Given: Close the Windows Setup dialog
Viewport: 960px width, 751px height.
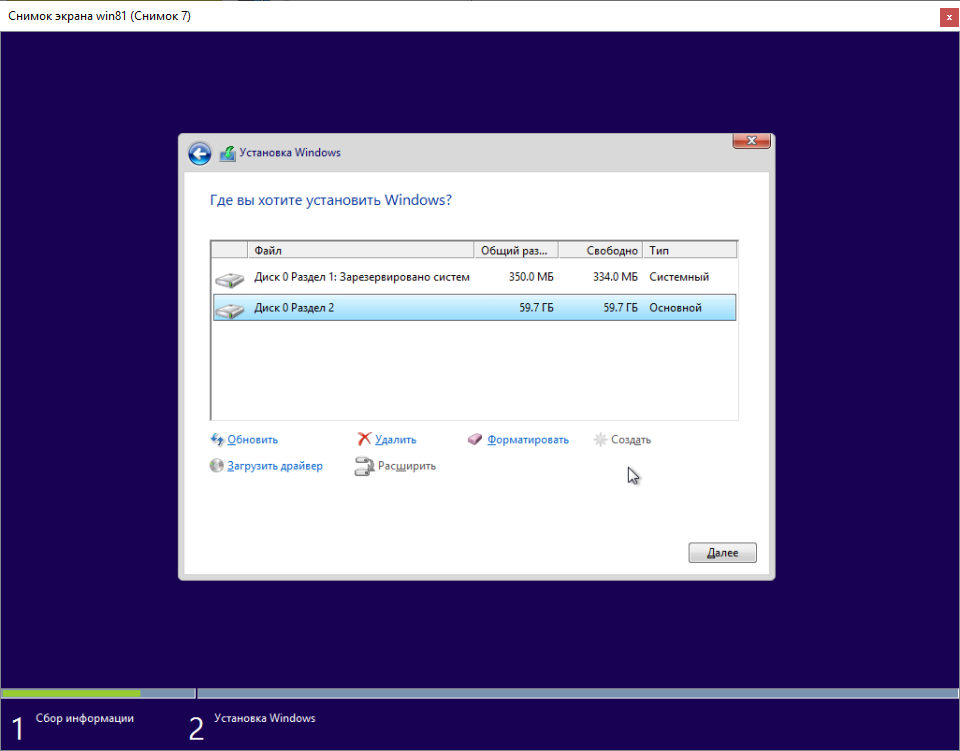Looking at the screenshot, I should click(751, 141).
